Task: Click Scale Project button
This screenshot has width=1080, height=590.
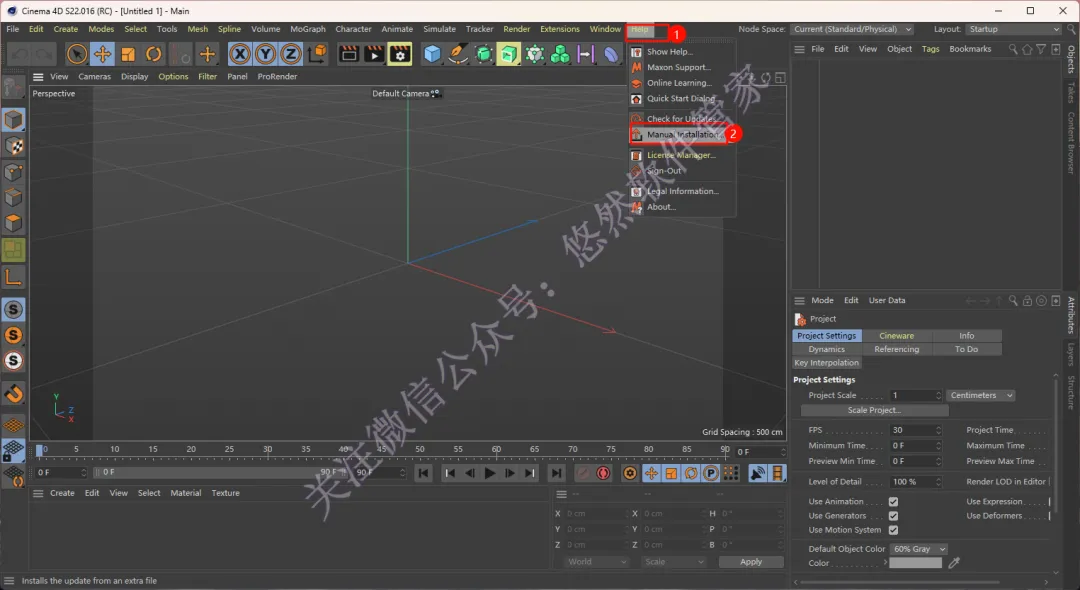Action: (x=875, y=410)
